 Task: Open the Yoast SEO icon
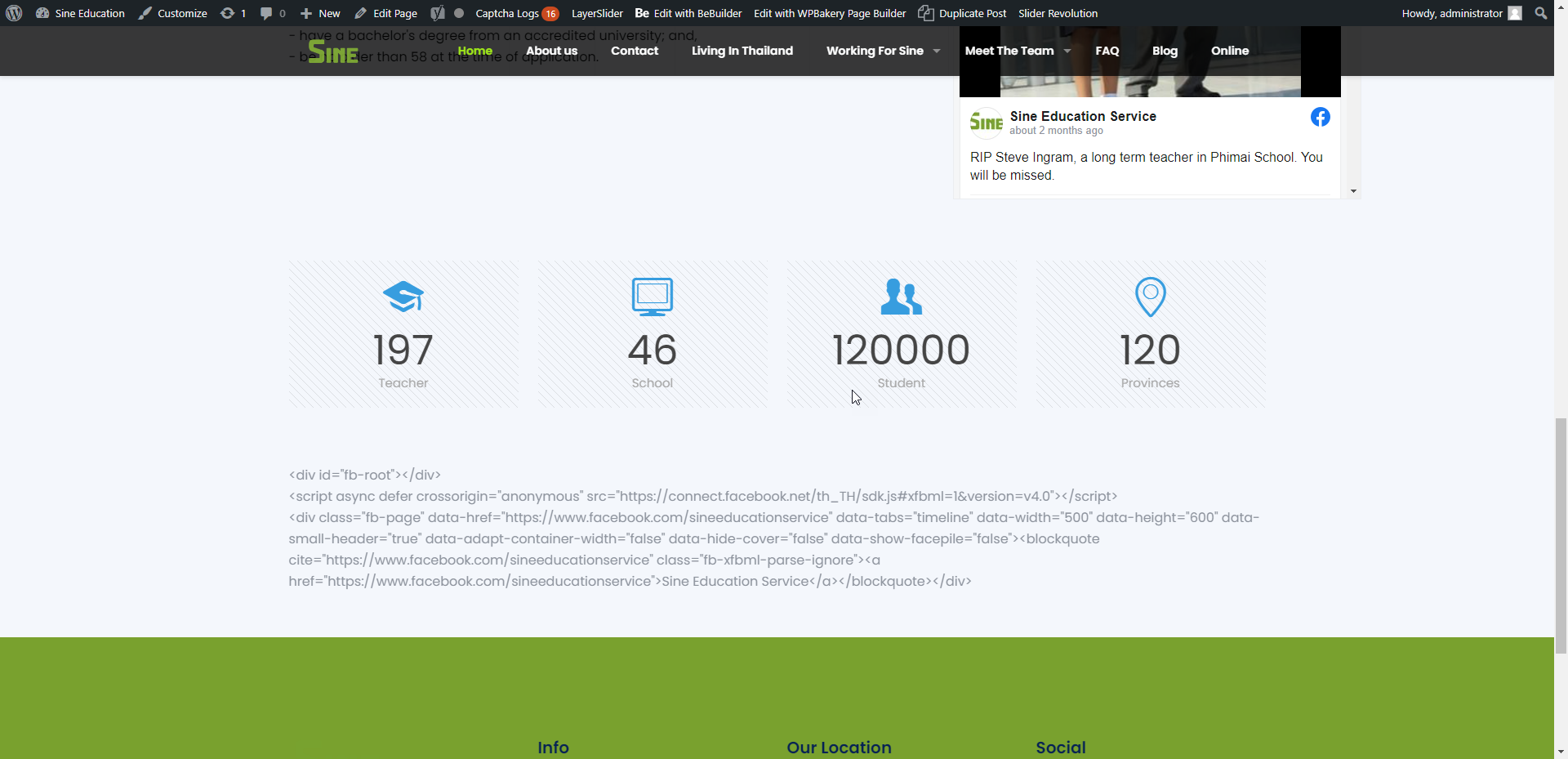click(x=438, y=13)
